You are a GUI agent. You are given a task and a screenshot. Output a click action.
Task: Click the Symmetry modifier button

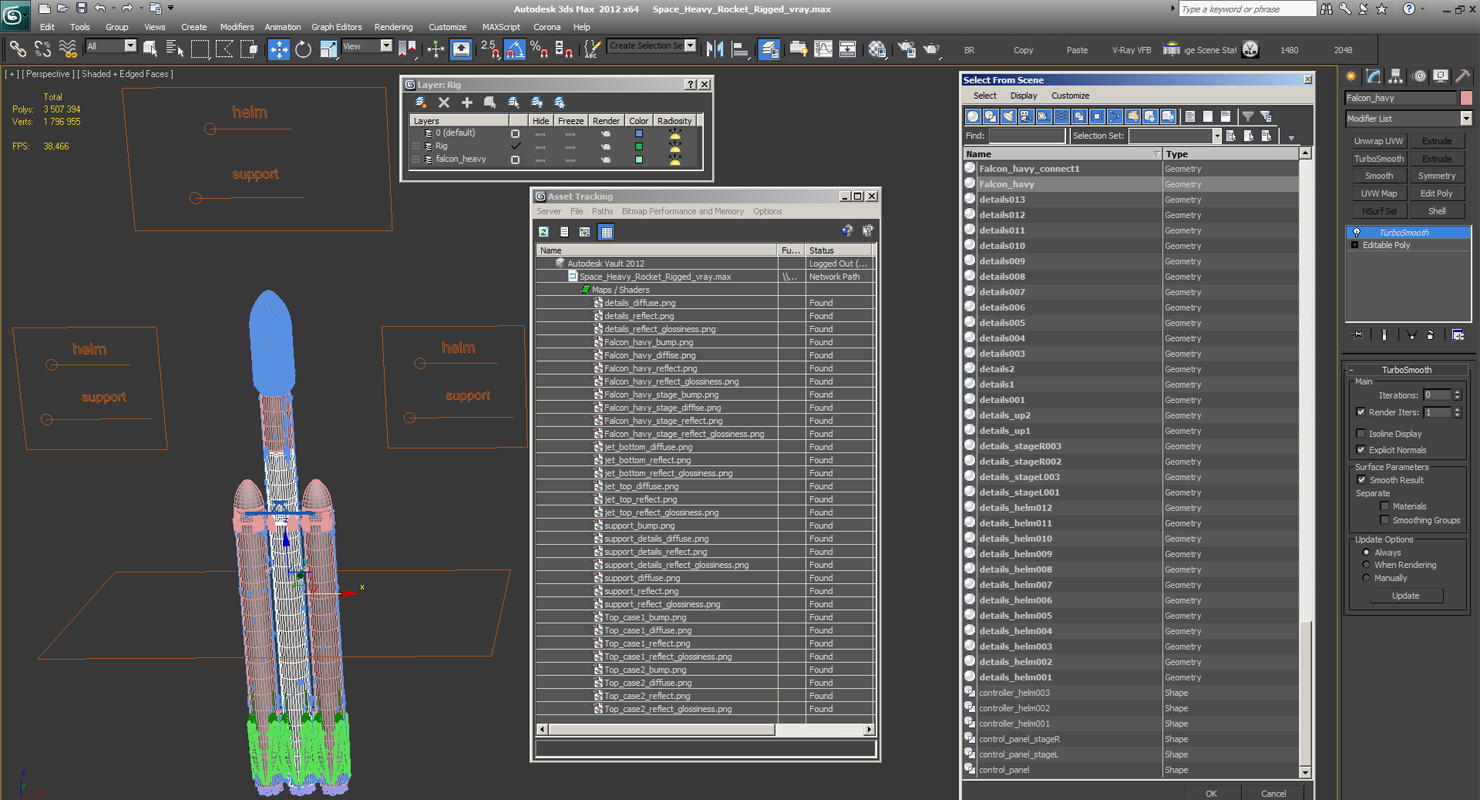[x=1437, y=176]
